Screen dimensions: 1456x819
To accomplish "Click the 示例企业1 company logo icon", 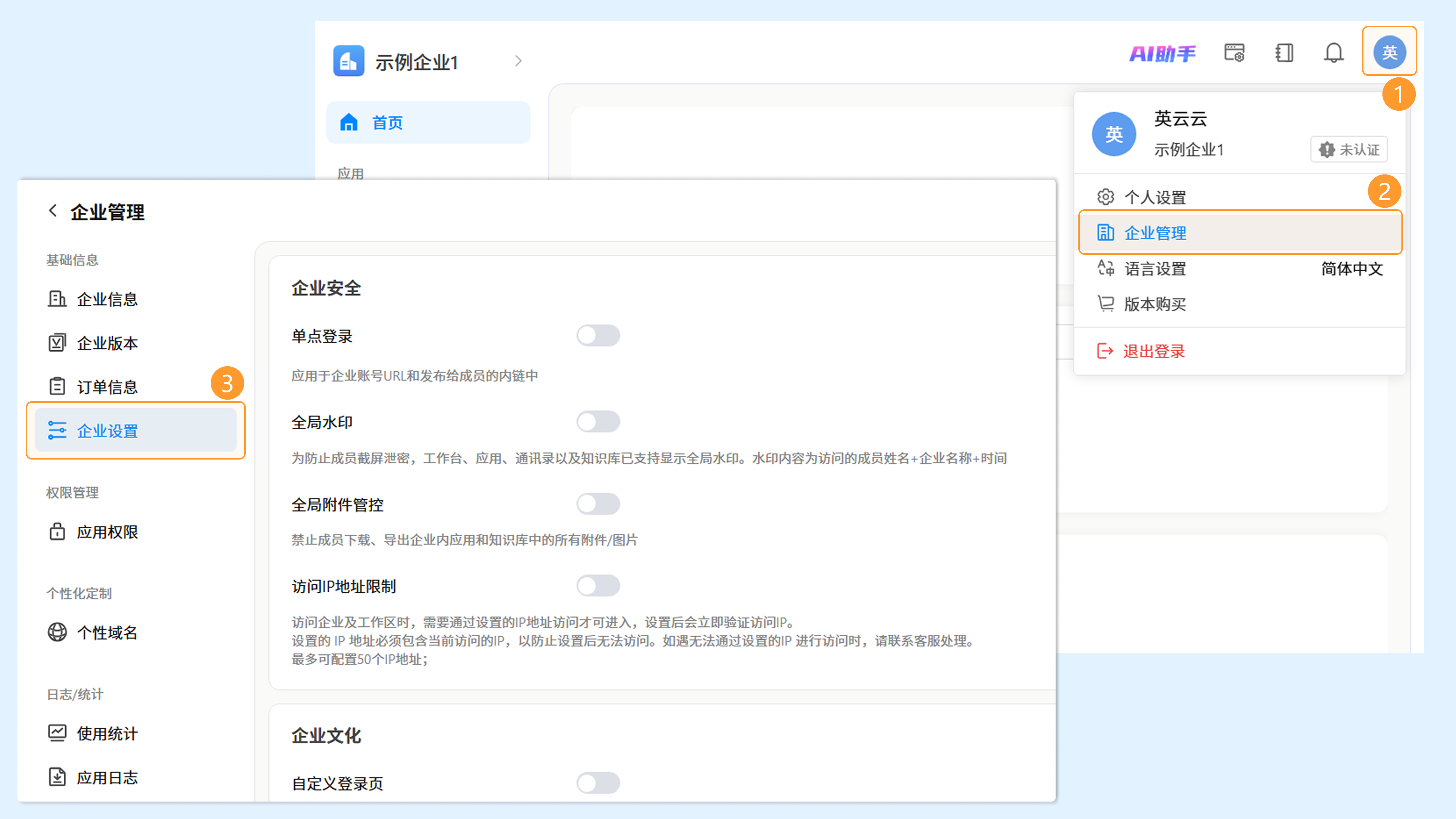I will (x=348, y=61).
